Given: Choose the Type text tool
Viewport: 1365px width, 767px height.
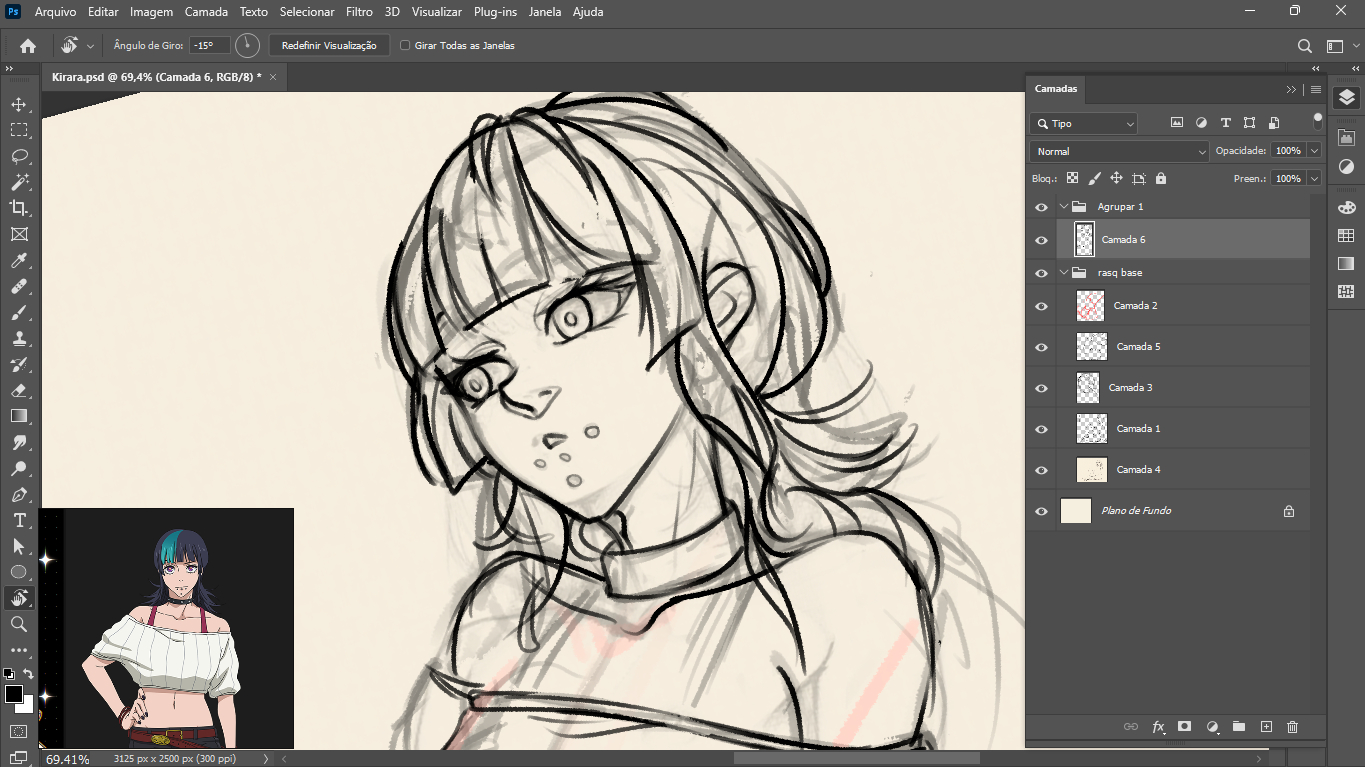Looking at the screenshot, I should pos(19,521).
